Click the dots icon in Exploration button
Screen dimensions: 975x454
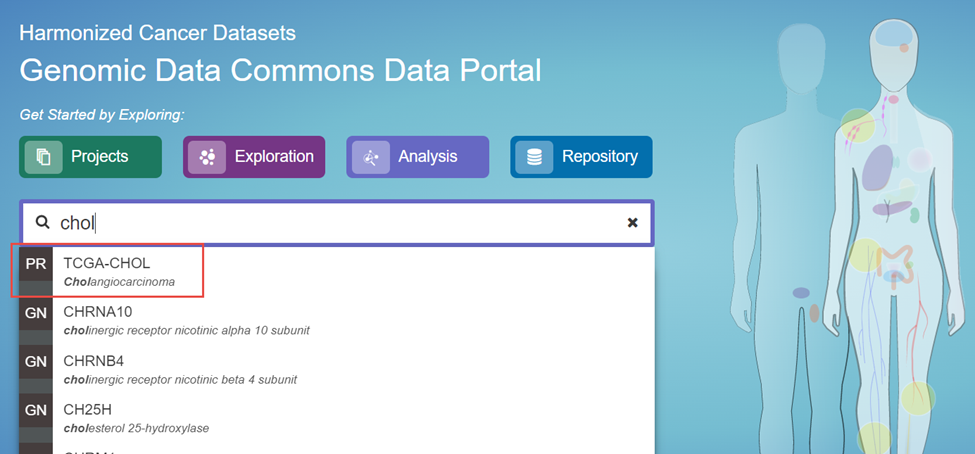pos(207,157)
